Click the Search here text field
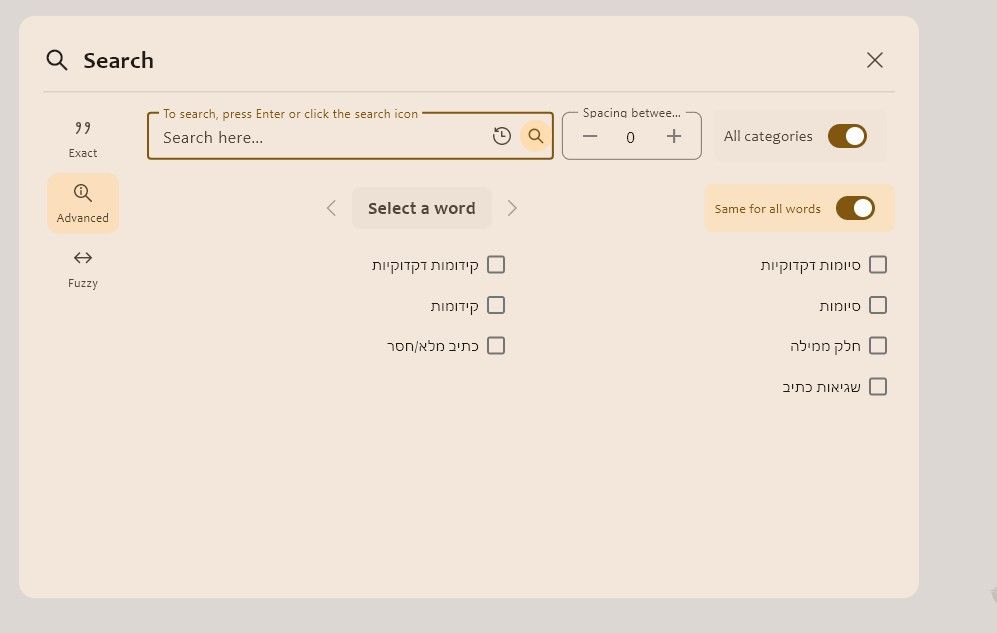997x633 pixels. [x=321, y=137]
